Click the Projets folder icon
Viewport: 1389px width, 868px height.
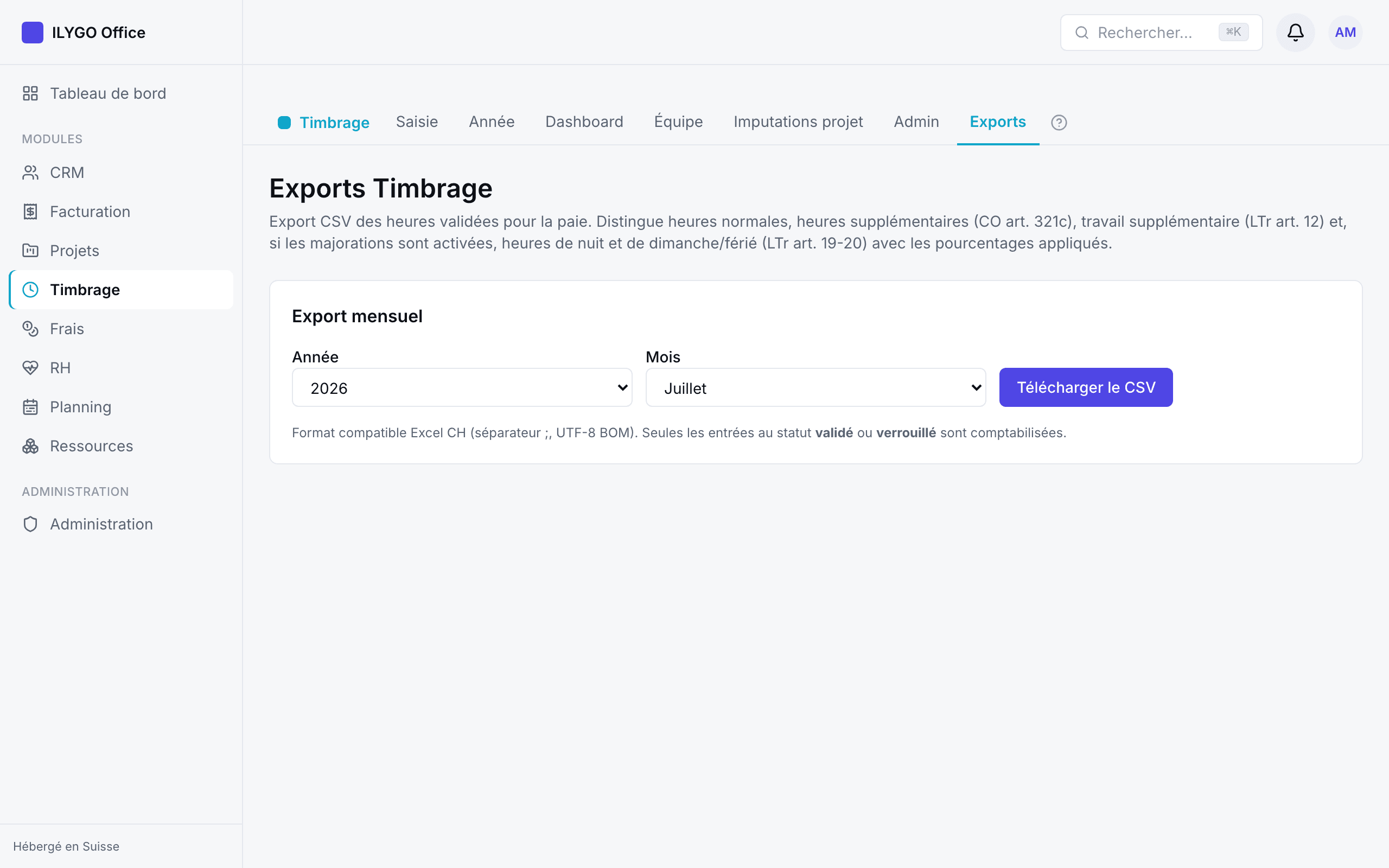pos(30,250)
